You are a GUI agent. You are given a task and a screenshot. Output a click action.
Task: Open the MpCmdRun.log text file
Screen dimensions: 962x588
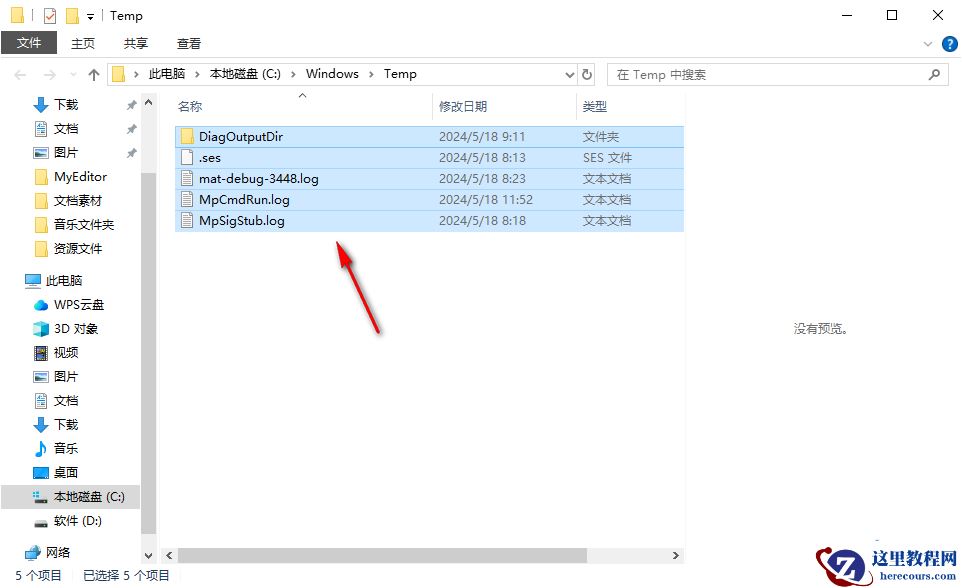click(x=243, y=199)
